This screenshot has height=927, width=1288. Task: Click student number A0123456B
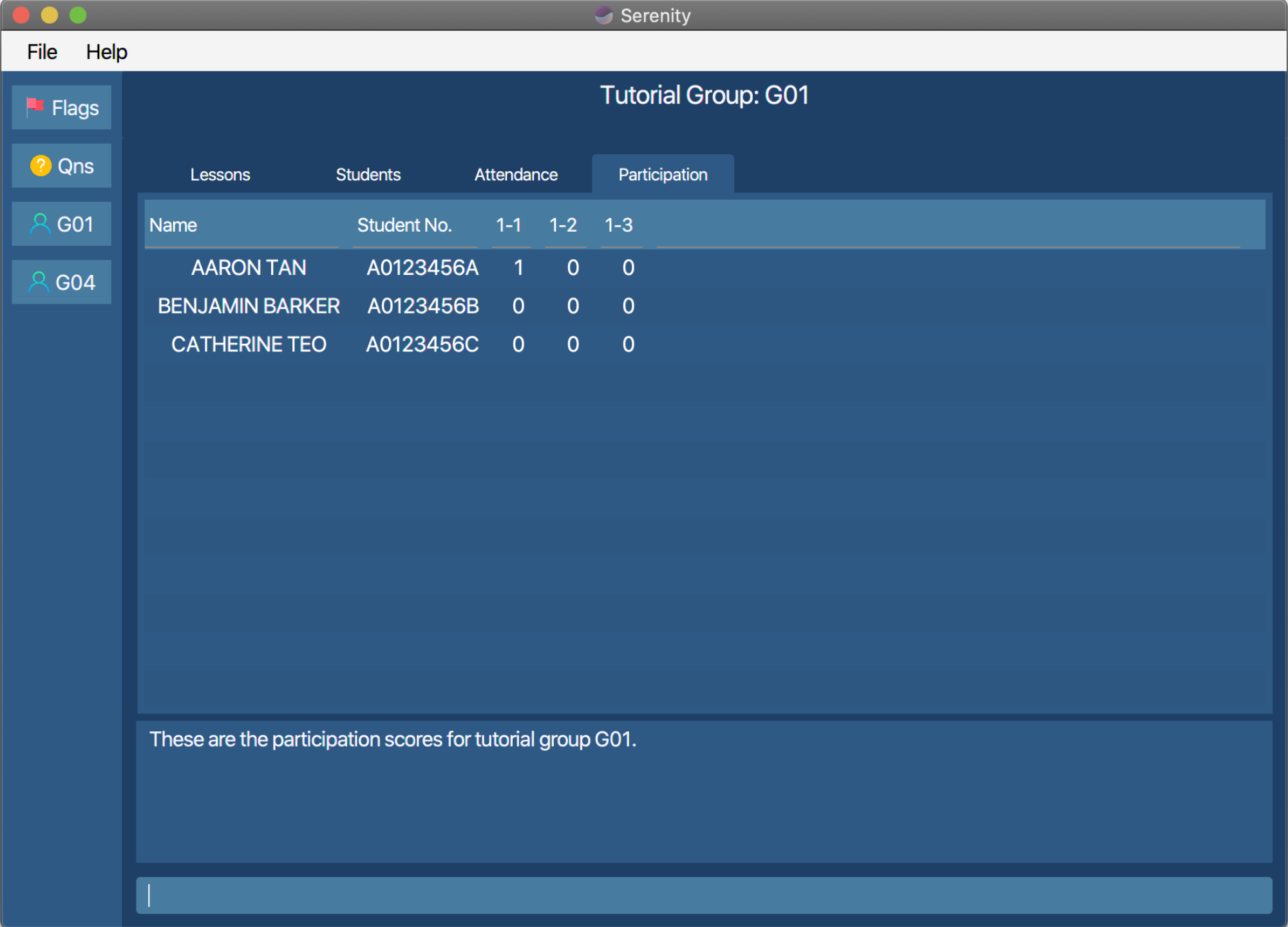(x=422, y=306)
